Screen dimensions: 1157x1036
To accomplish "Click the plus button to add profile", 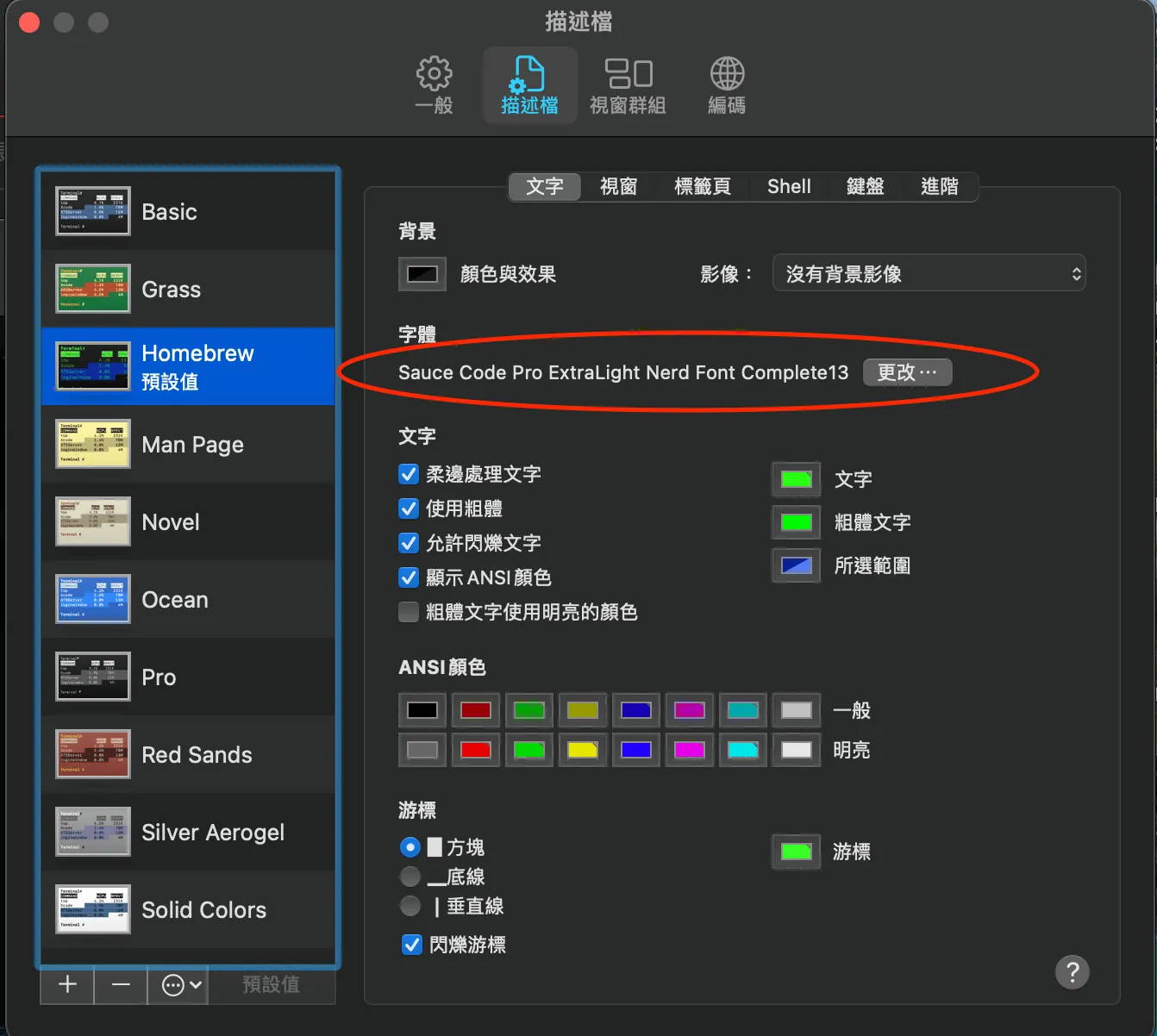I will click(67, 984).
